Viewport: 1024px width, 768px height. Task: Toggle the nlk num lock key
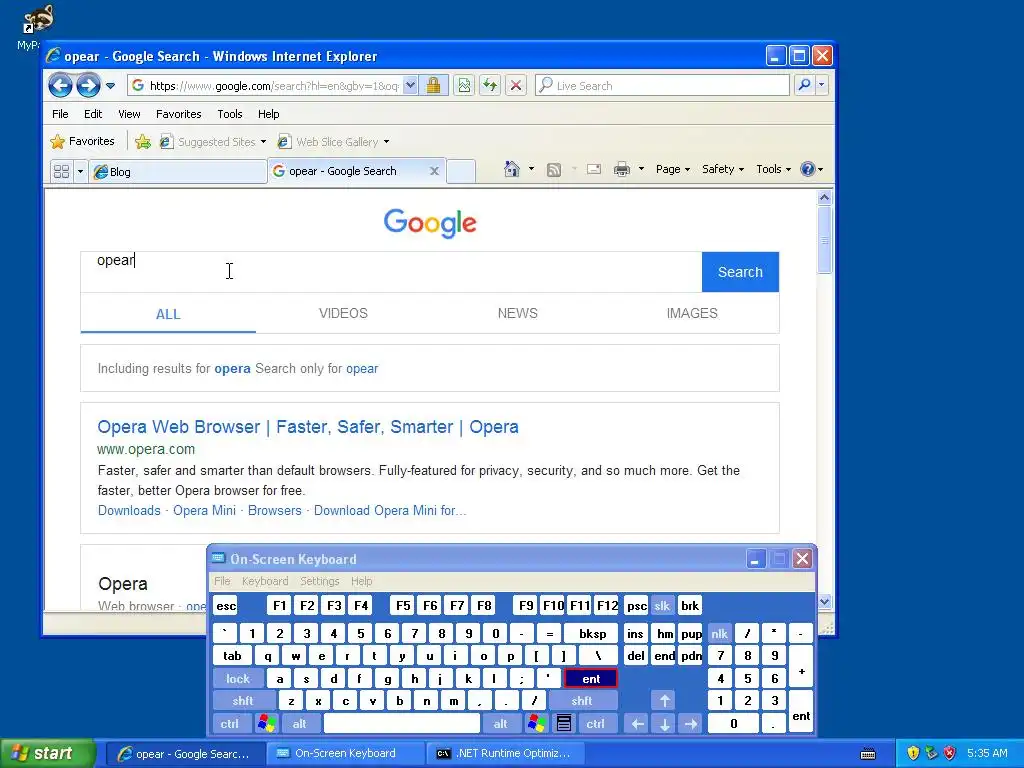point(719,633)
